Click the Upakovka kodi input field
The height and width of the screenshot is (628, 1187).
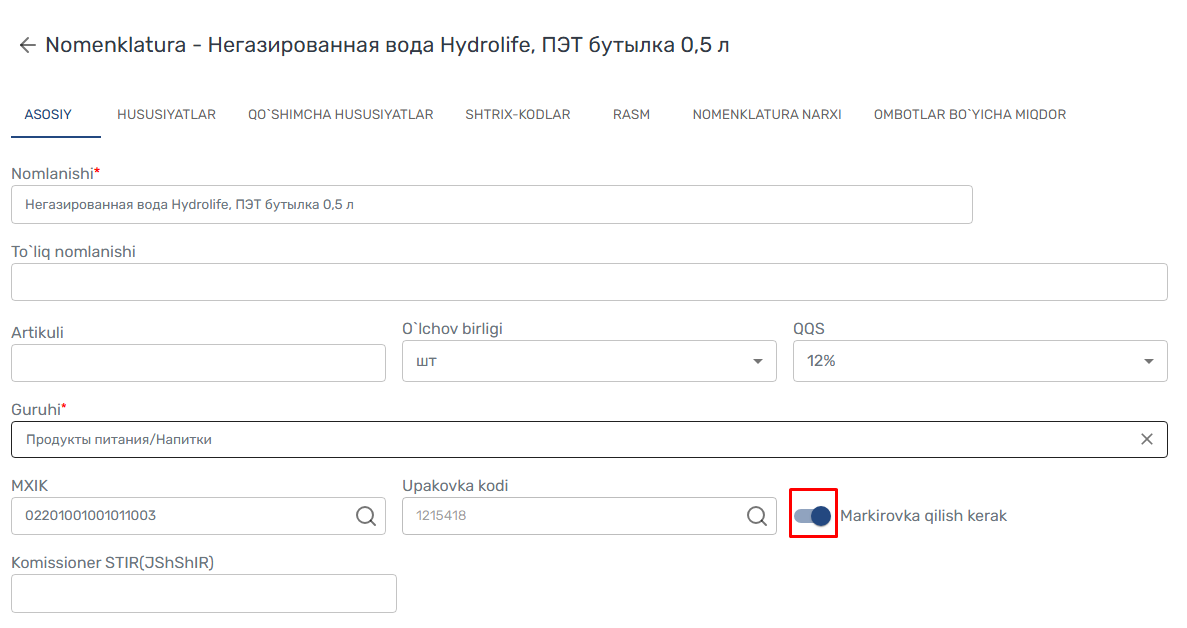pos(589,516)
